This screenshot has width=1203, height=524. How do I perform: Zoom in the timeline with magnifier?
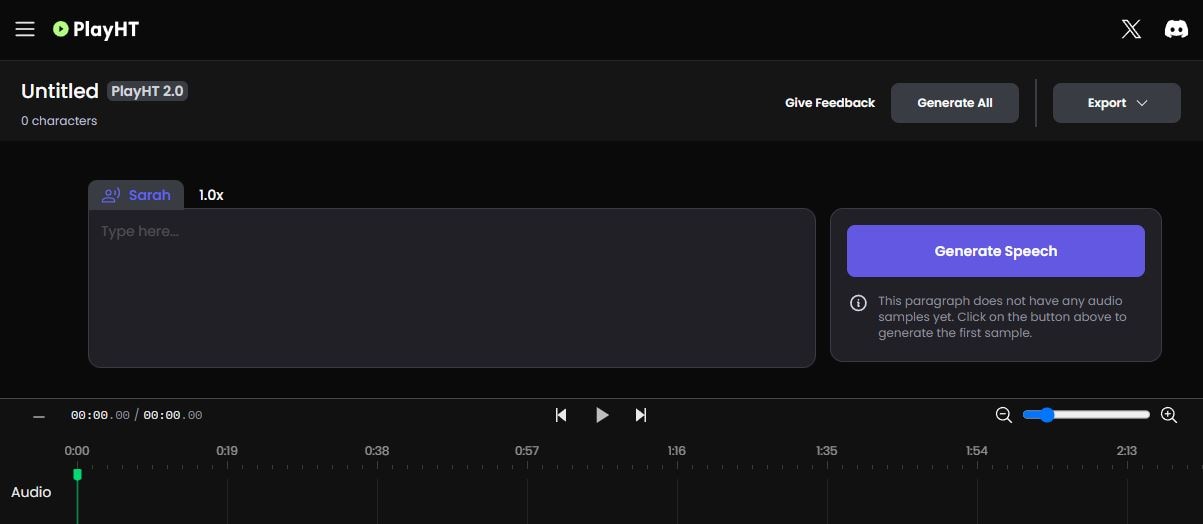click(x=1168, y=415)
